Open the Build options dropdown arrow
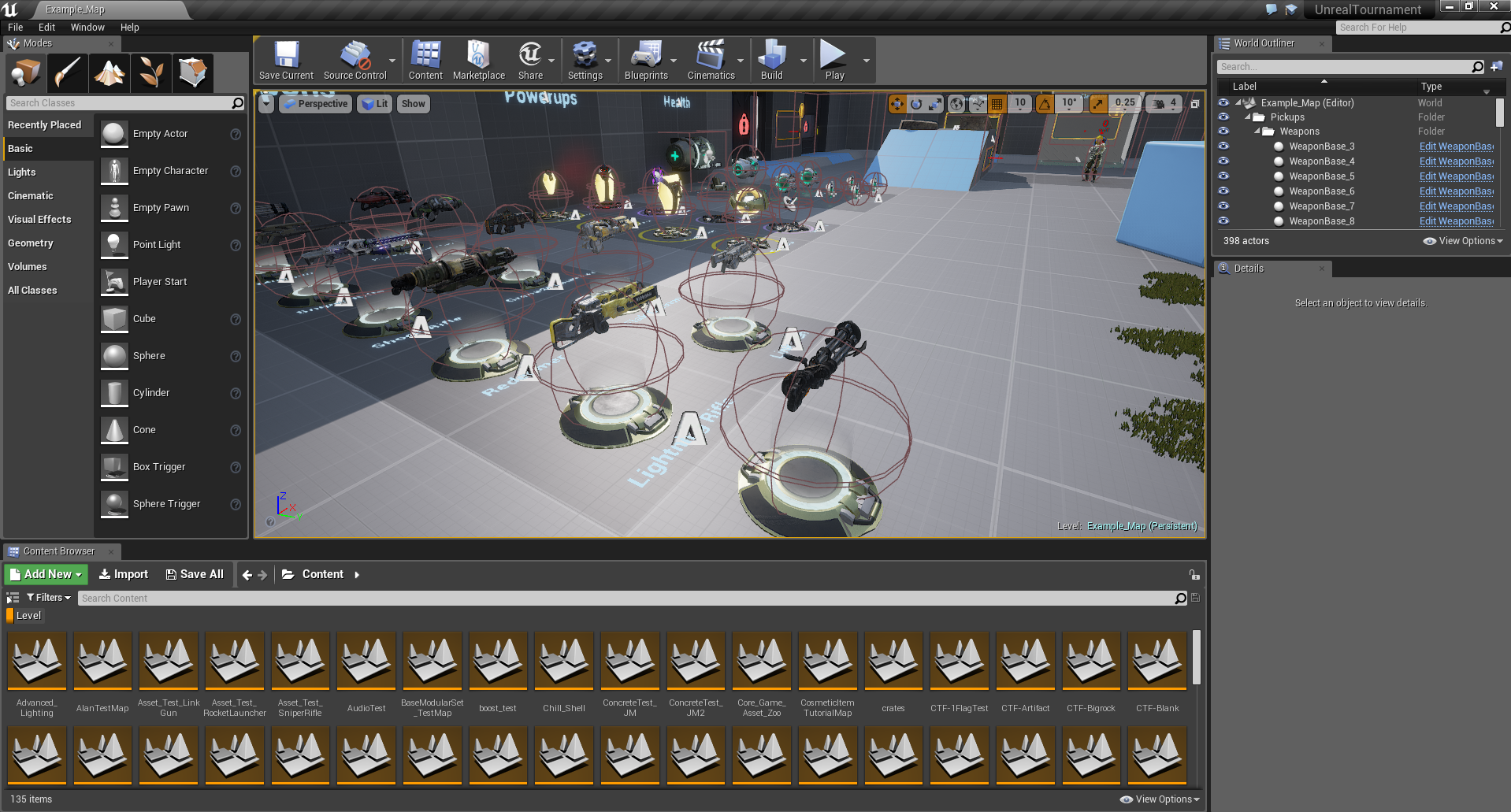Screen dimensions: 1511x812 point(803,61)
